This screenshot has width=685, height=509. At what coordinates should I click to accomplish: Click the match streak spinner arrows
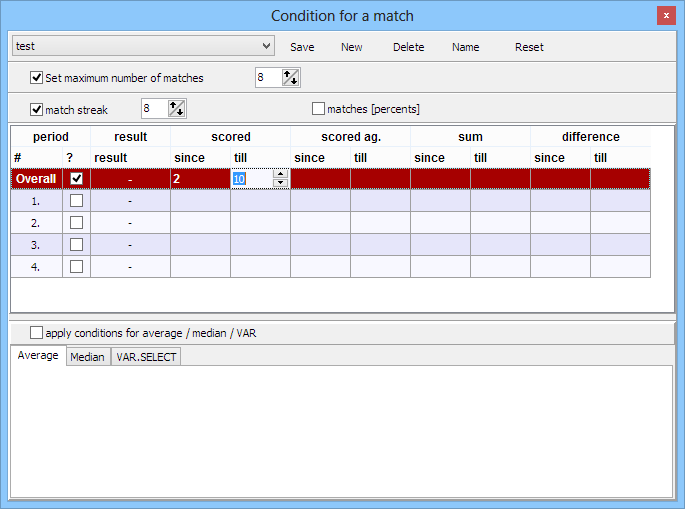point(177,109)
